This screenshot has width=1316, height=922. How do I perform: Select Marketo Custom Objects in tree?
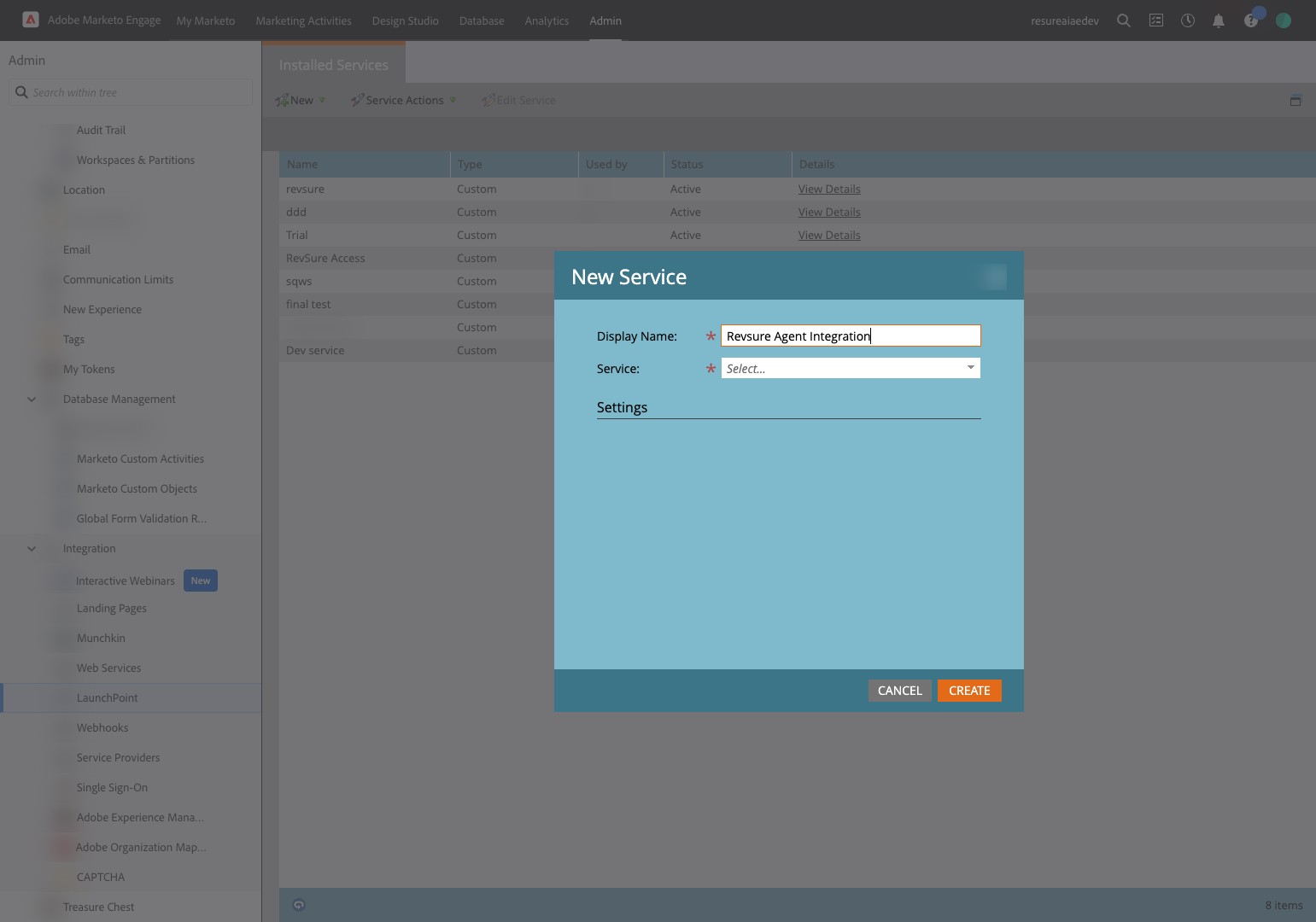tap(137, 488)
